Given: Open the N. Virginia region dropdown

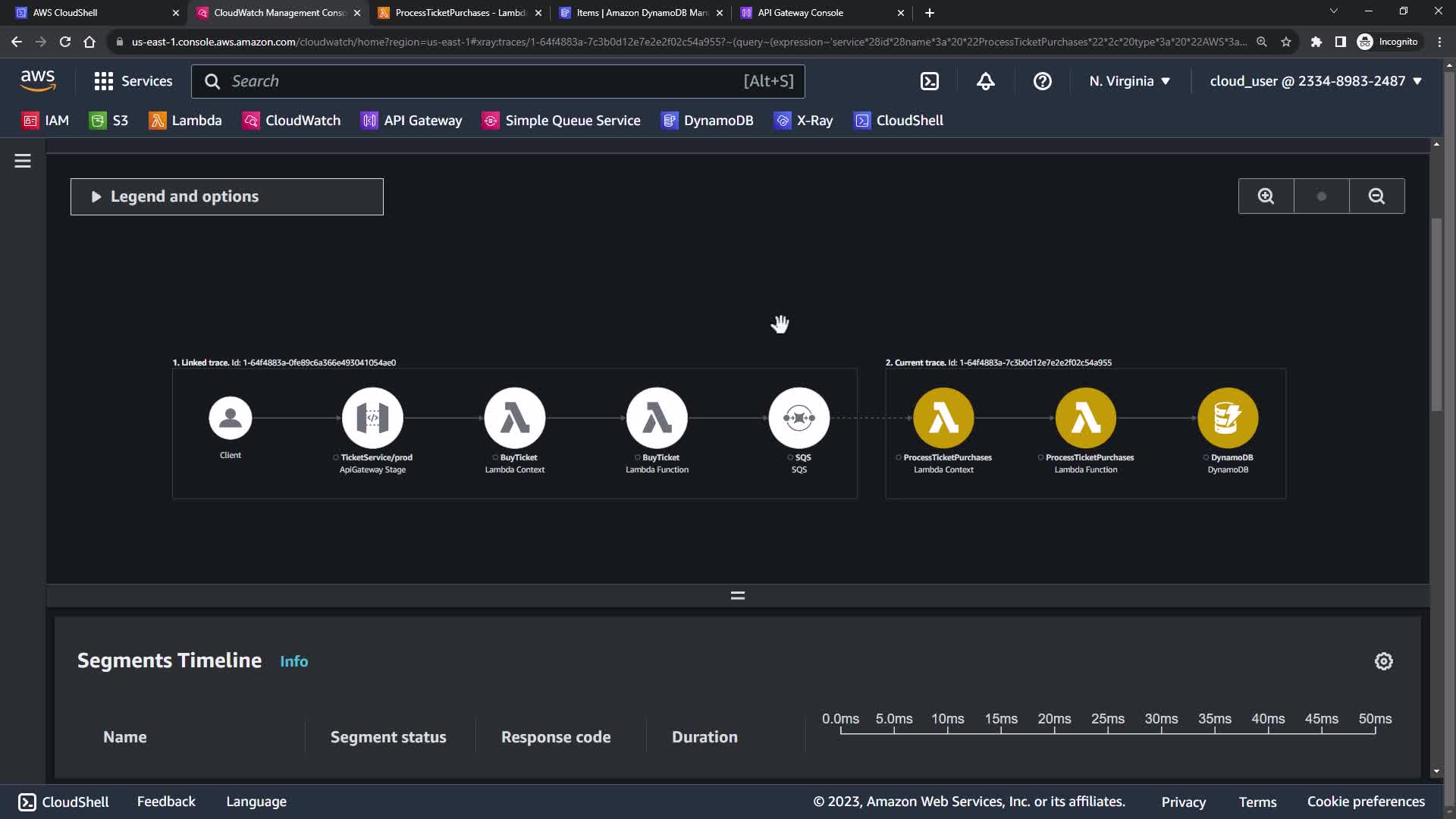Looking at the screenshot, I should [1129, 81].
